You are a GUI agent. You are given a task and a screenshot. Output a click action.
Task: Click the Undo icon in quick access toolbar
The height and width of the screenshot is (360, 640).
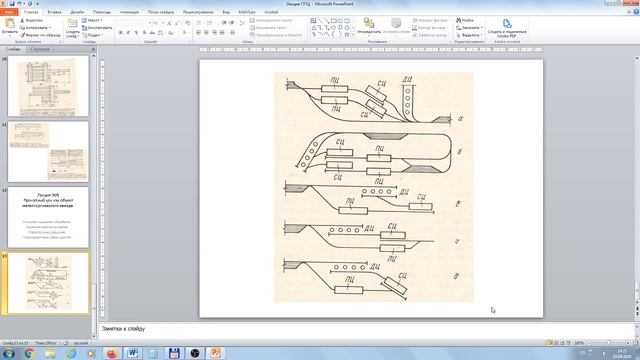point(19,4)
